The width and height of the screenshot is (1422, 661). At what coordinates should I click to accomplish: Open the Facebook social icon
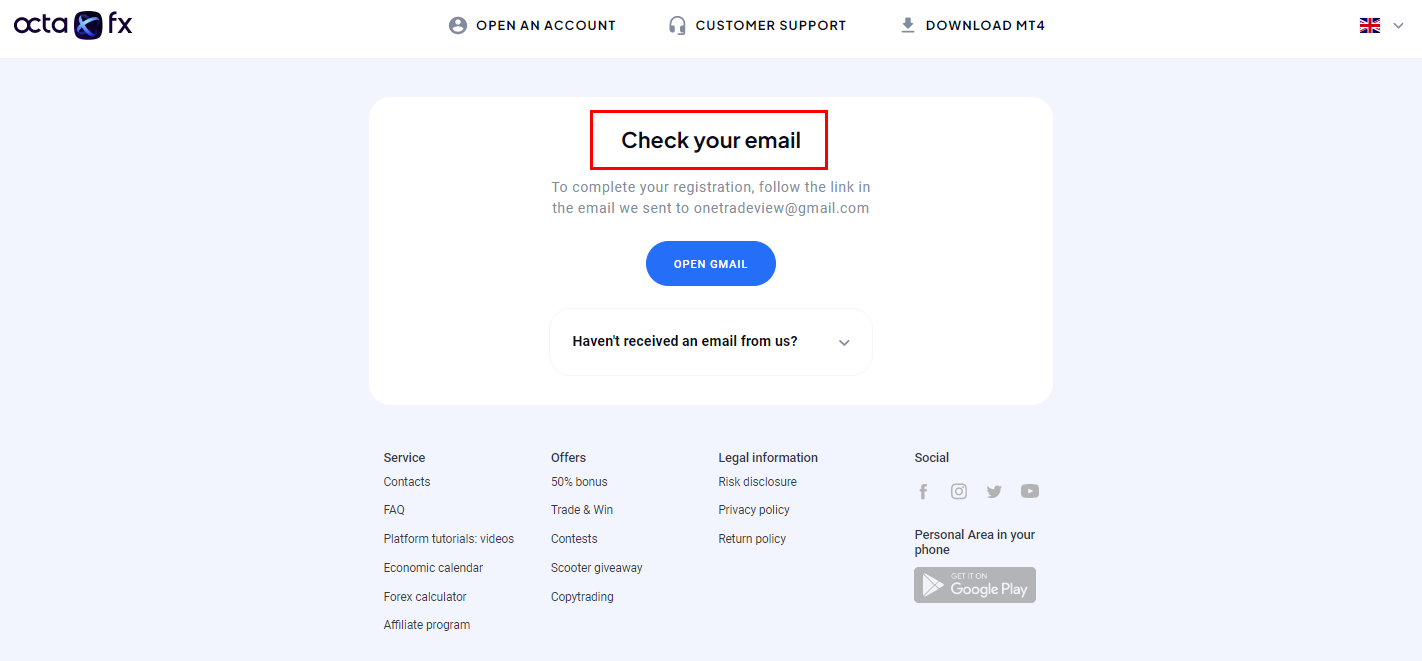[923, 491]
